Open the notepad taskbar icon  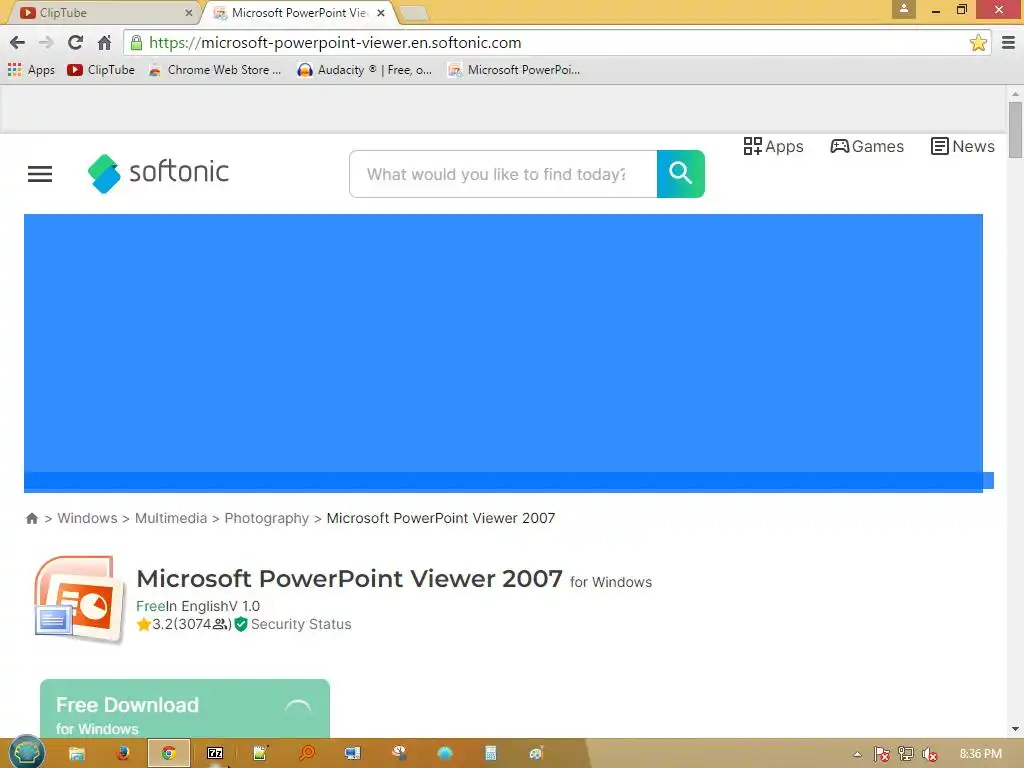[x=261, y=754]
